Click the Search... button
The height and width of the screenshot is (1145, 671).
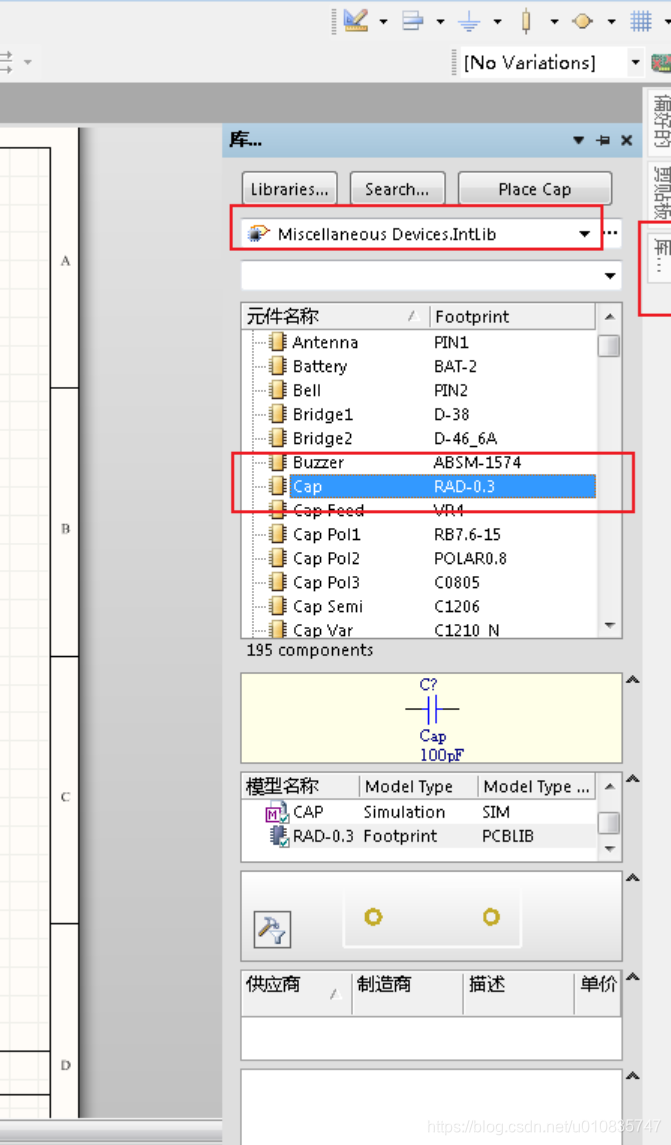397,189
